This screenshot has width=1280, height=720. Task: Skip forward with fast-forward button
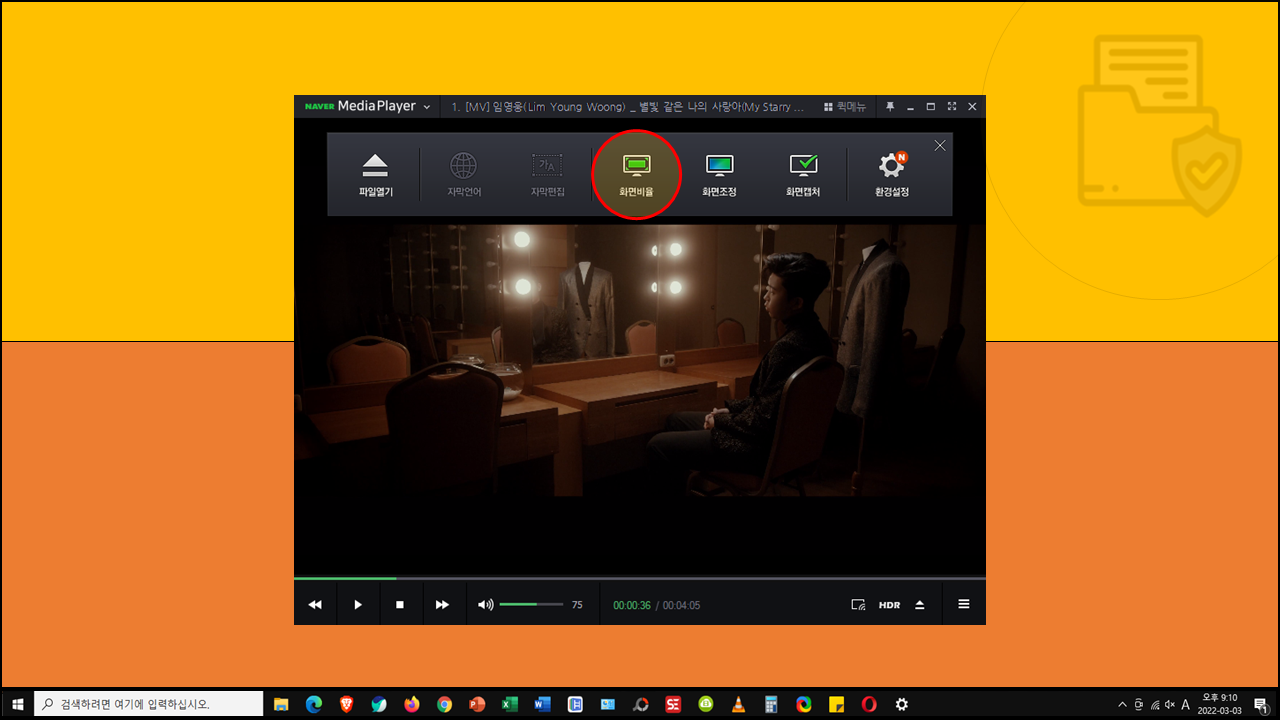pyautogui.click(x=442, y=605)
